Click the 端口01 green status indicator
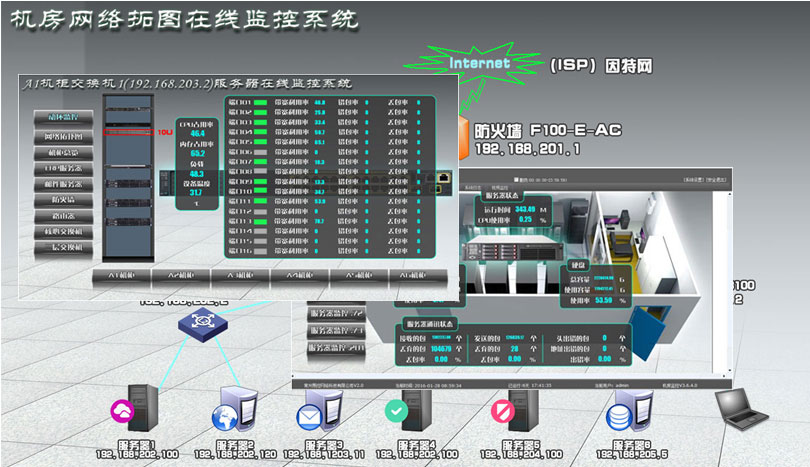 click(x=260, y=102)
